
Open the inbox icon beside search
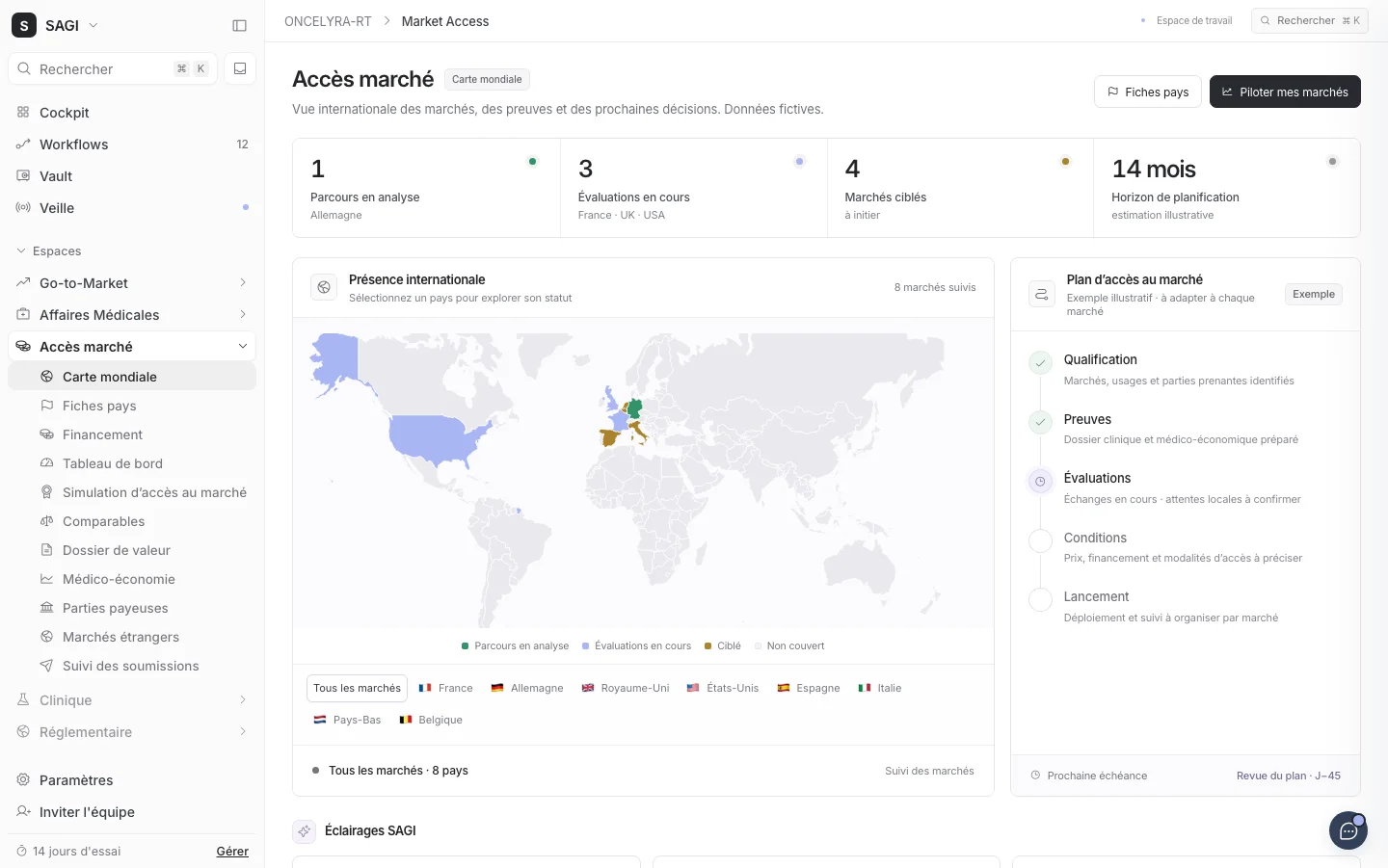(240, 68)
